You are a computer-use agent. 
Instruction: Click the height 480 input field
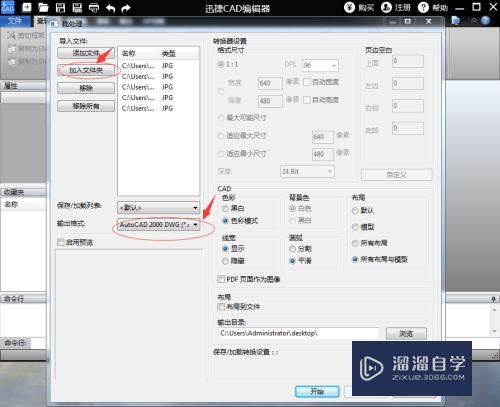tap(270, 101)
